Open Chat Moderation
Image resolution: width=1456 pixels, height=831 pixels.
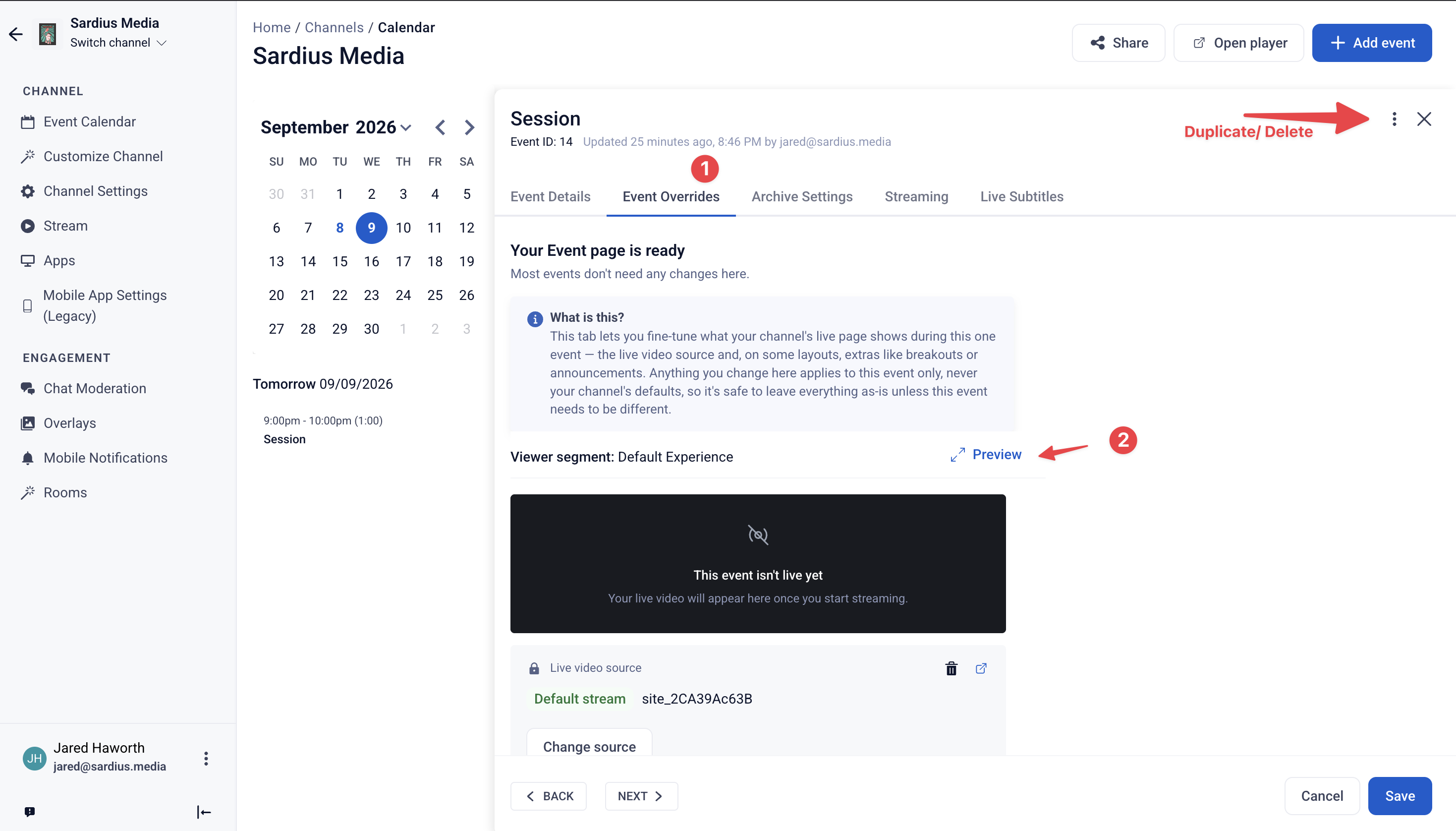point(84,389)
